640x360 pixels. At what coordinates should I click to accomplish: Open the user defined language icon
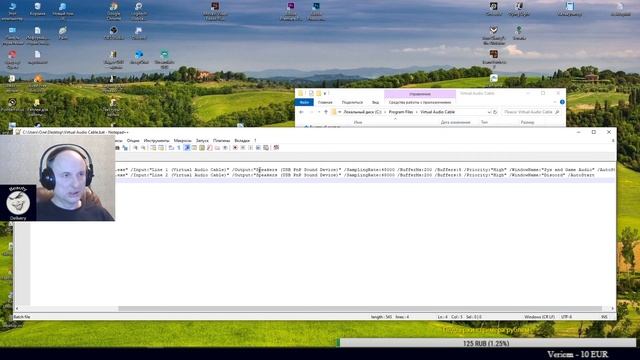pos(194,148)
